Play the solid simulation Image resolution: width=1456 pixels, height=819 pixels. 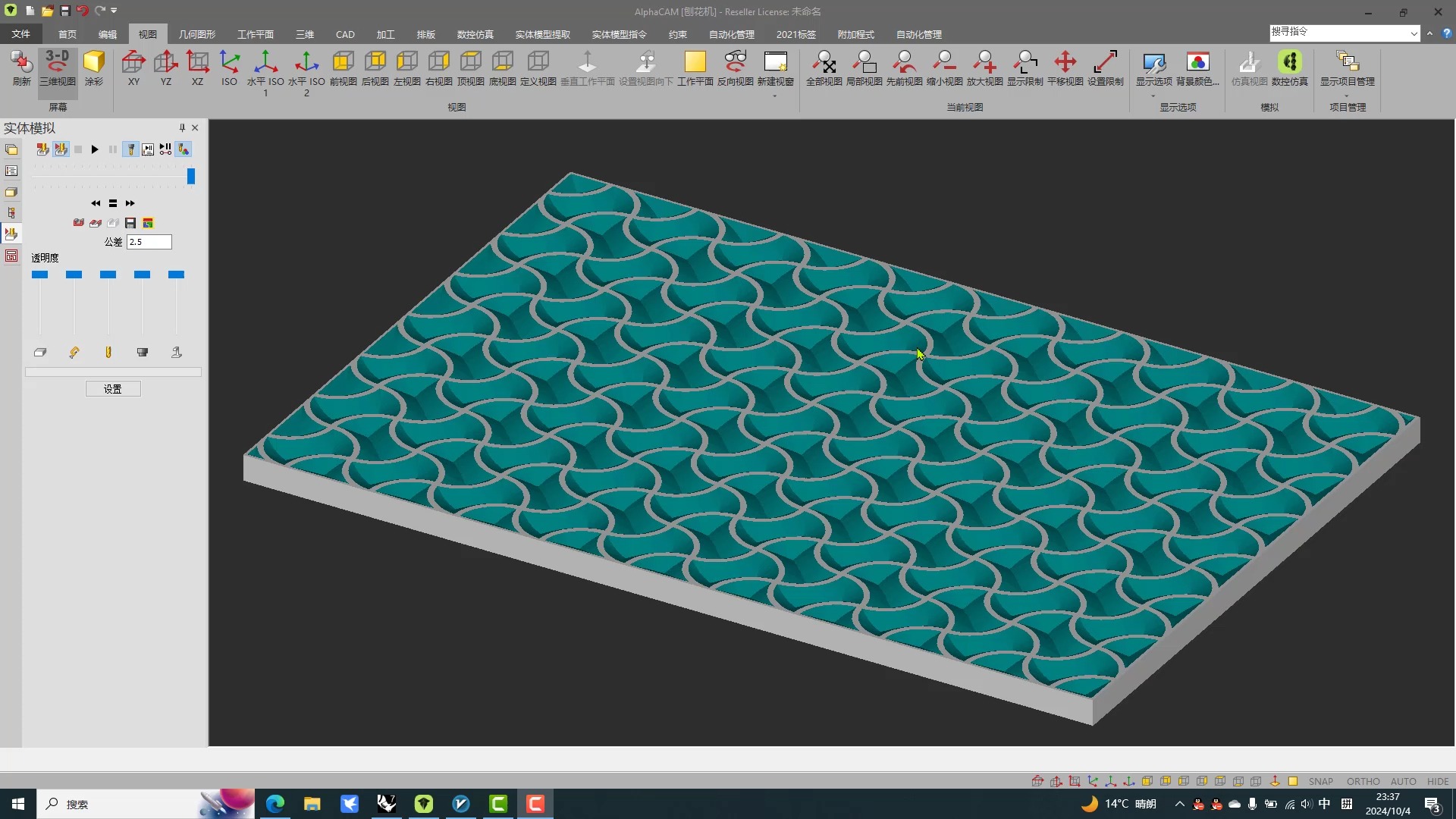(x=95, y=149)
